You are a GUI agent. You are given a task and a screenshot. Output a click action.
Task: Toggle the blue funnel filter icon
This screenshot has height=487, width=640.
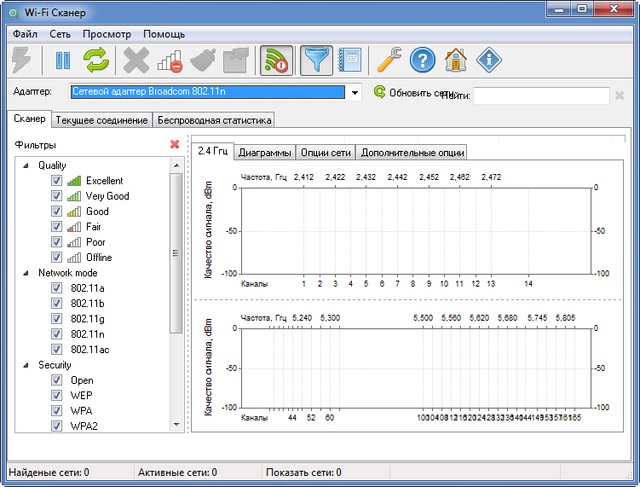(316, 61)
